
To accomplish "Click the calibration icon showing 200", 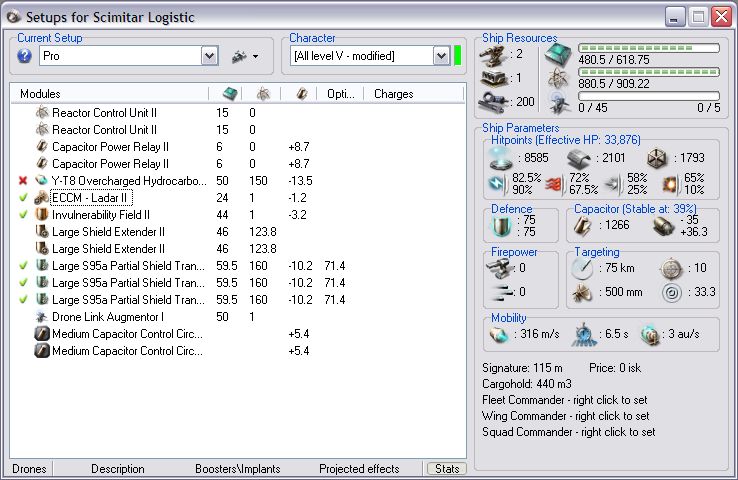I will pyautogui.click(x=493, y=101).
